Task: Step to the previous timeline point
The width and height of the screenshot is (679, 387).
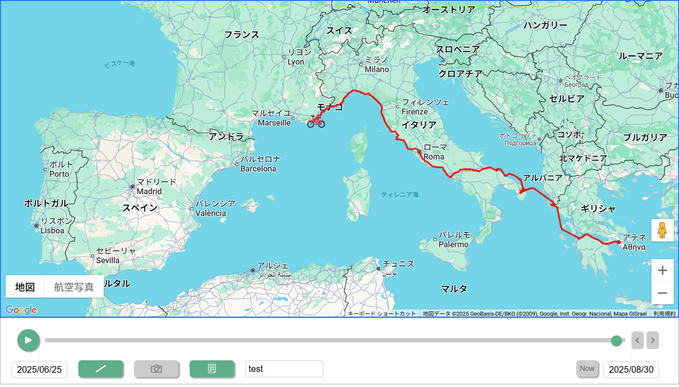Action: tap(637, 340)
